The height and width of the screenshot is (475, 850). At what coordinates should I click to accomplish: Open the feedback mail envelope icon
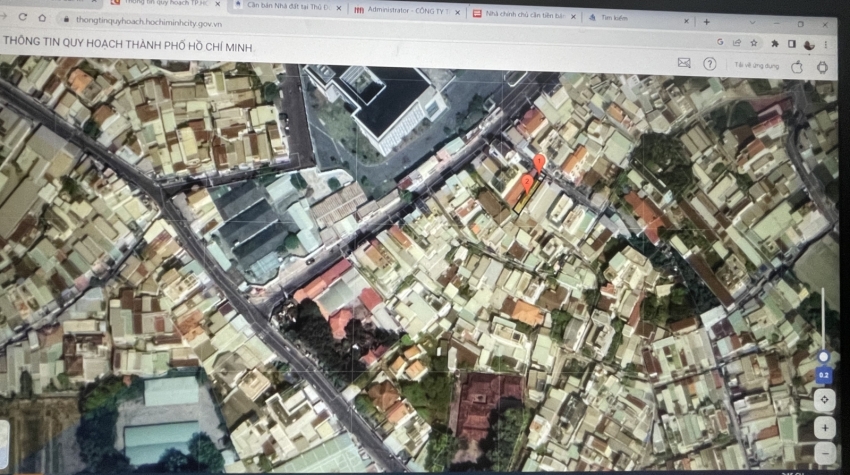(x=684, y=63)
